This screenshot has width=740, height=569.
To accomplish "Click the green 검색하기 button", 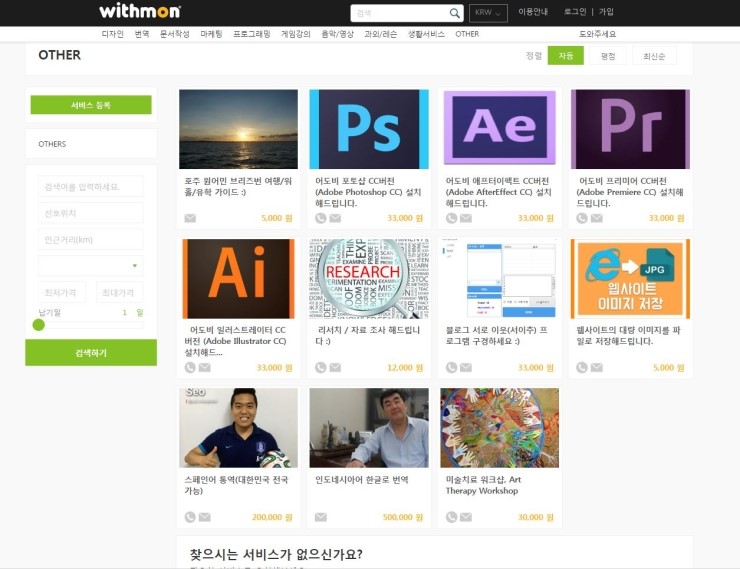I will coord(91,352).
